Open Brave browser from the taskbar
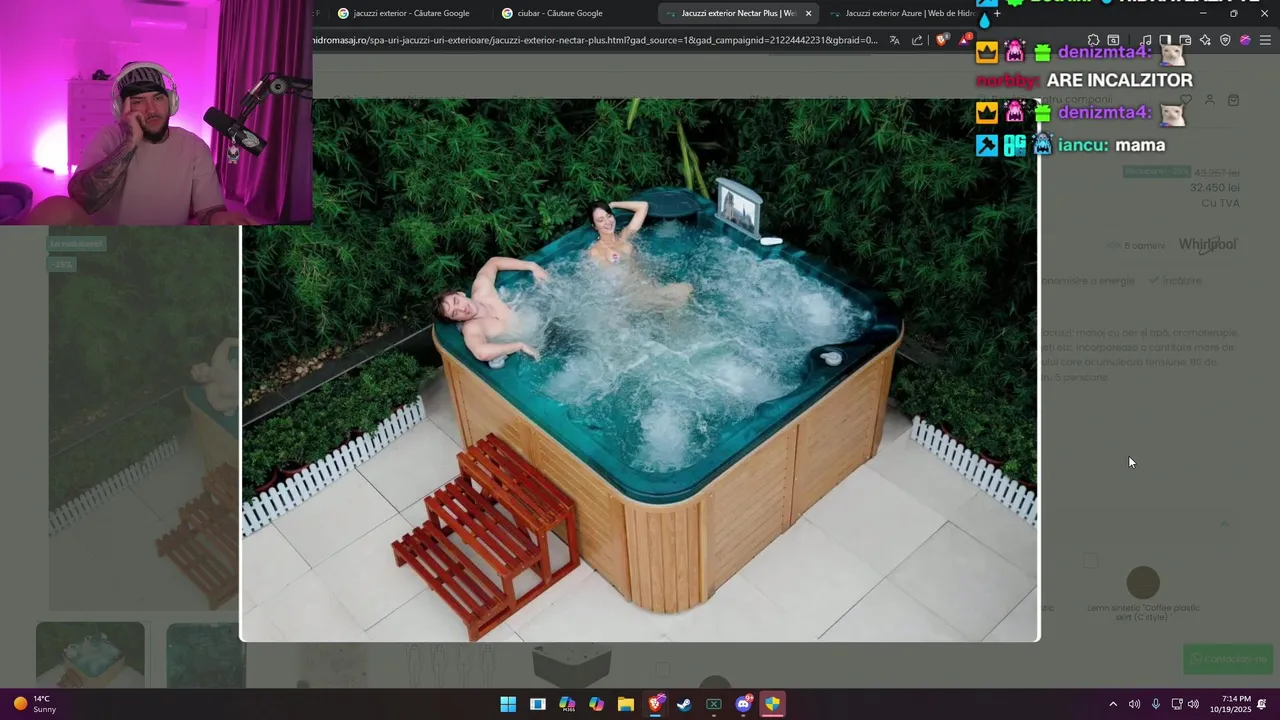Viewport: 1280px width, 720px height. click(x=655, y=704)
